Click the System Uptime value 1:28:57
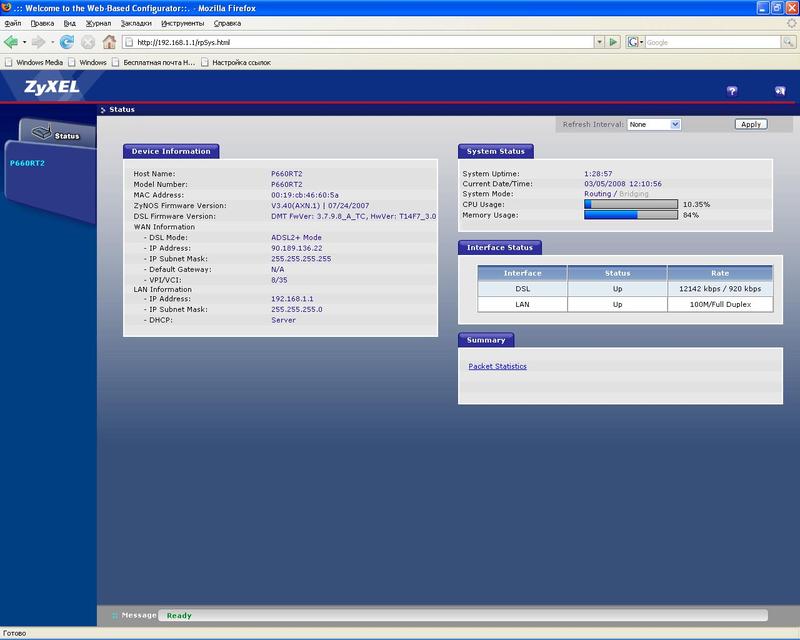 pyautogui.click(x=598, y=174)
